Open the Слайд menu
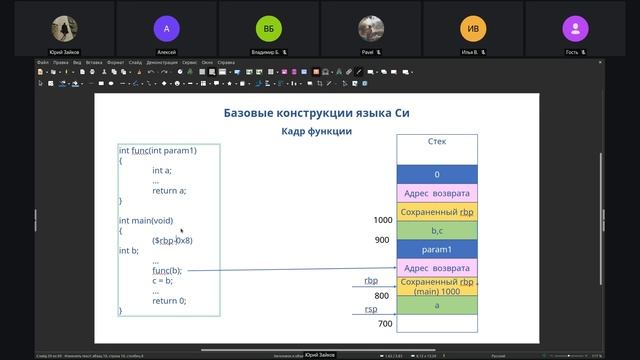The width and height of the screenshot is (640, 360). (x=135, y=62)
